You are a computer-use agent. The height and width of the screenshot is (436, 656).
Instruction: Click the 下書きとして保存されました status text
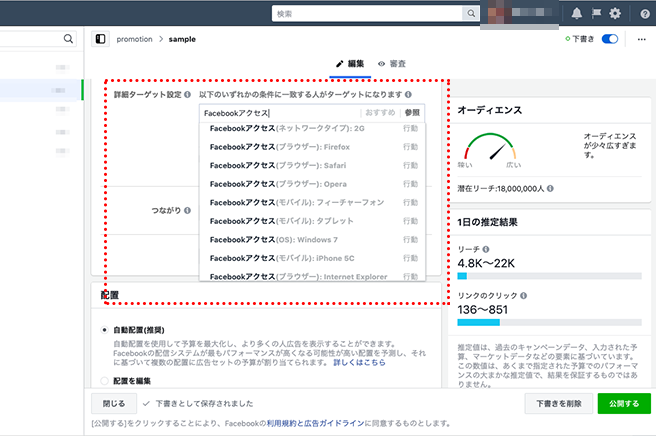click(x=205, y=404)
